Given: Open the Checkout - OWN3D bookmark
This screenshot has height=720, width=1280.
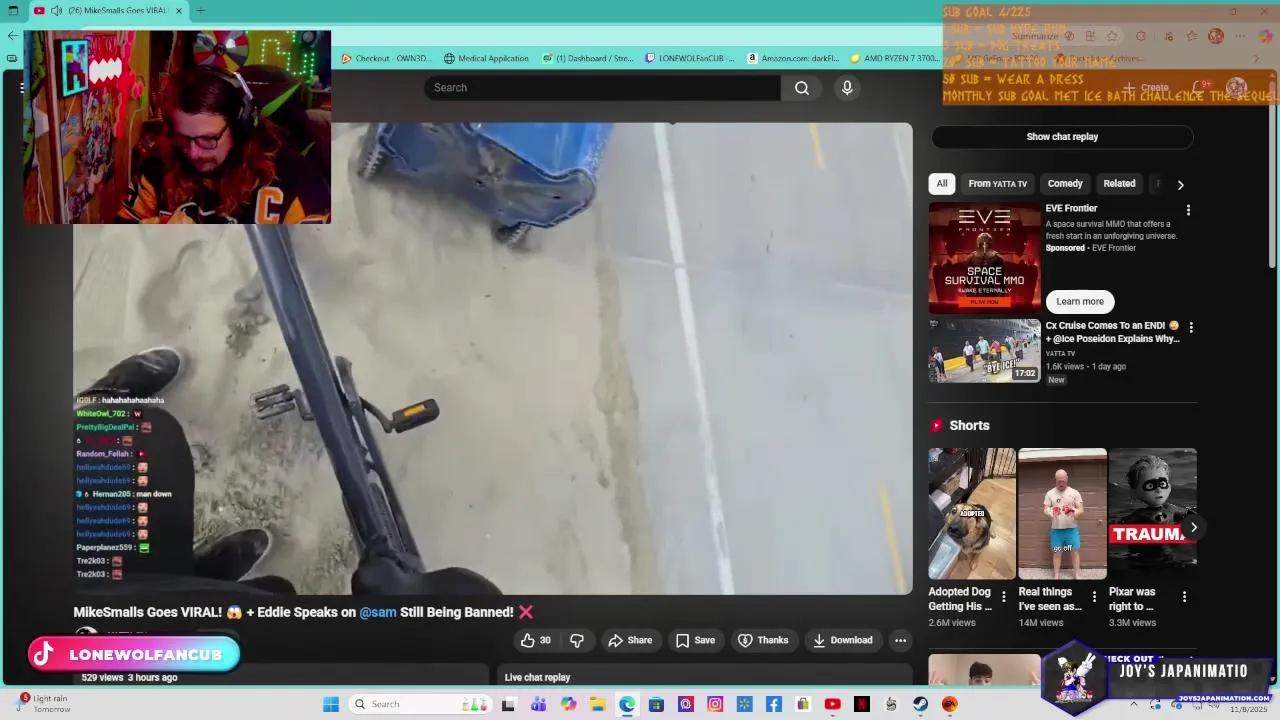Looking at the screenshot, I should click(x=386, y=58).
